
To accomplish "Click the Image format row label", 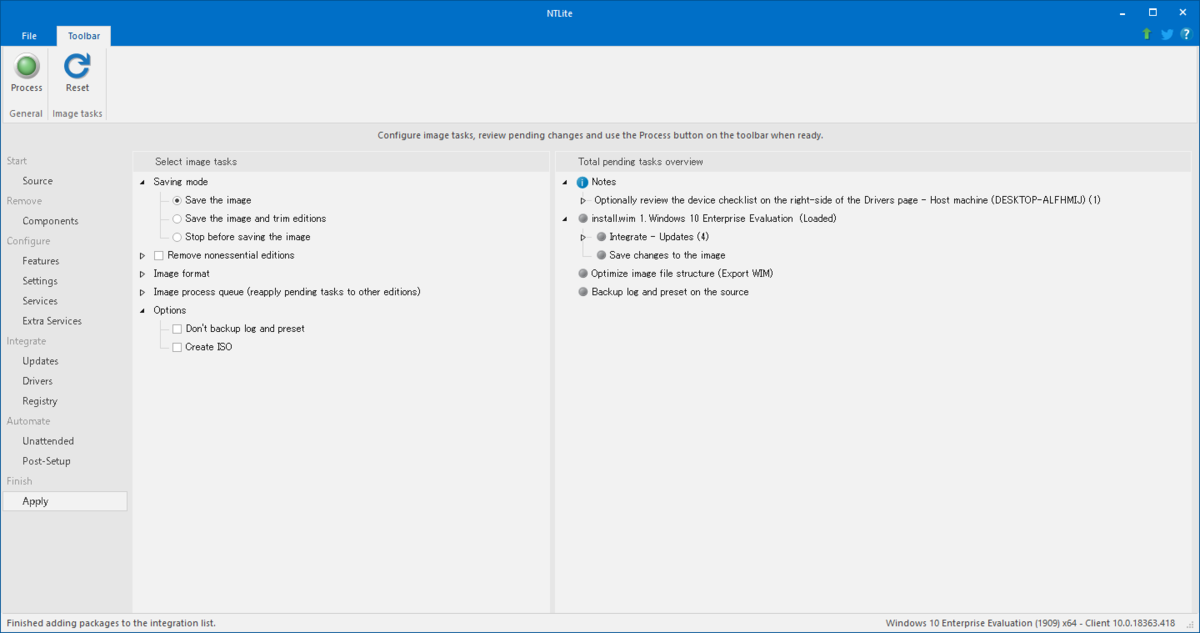I will coord(181,273).
